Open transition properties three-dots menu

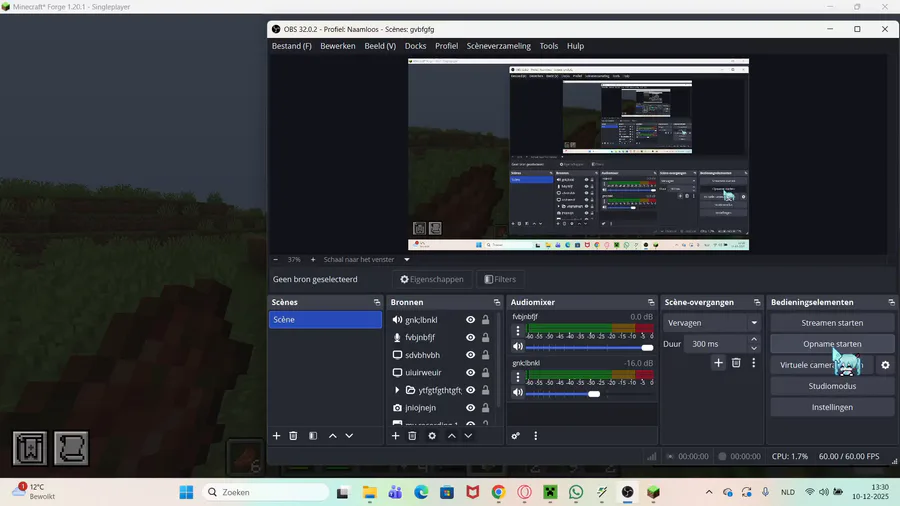point(754,363)
